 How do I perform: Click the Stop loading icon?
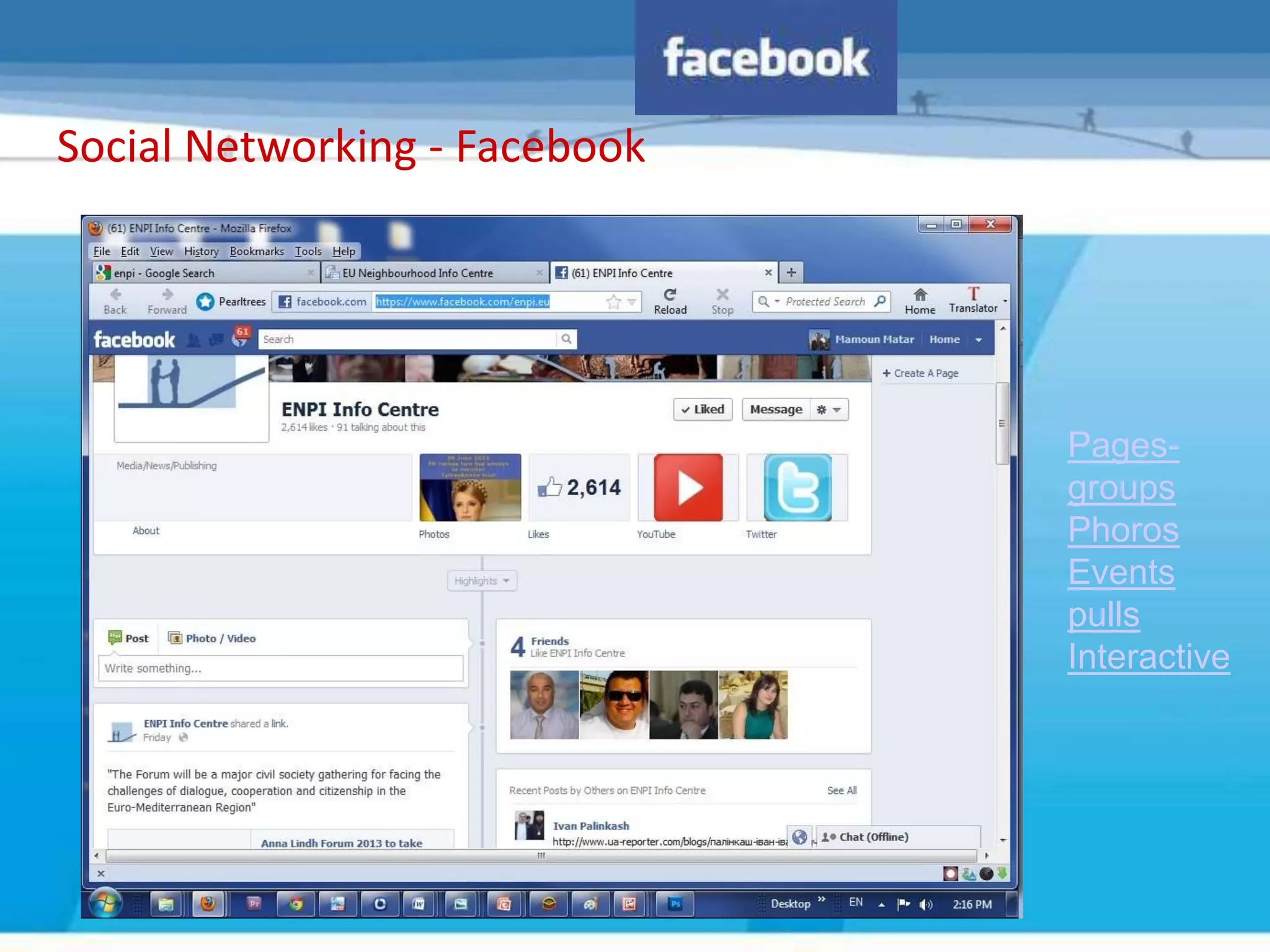click(x=722, y=294)
